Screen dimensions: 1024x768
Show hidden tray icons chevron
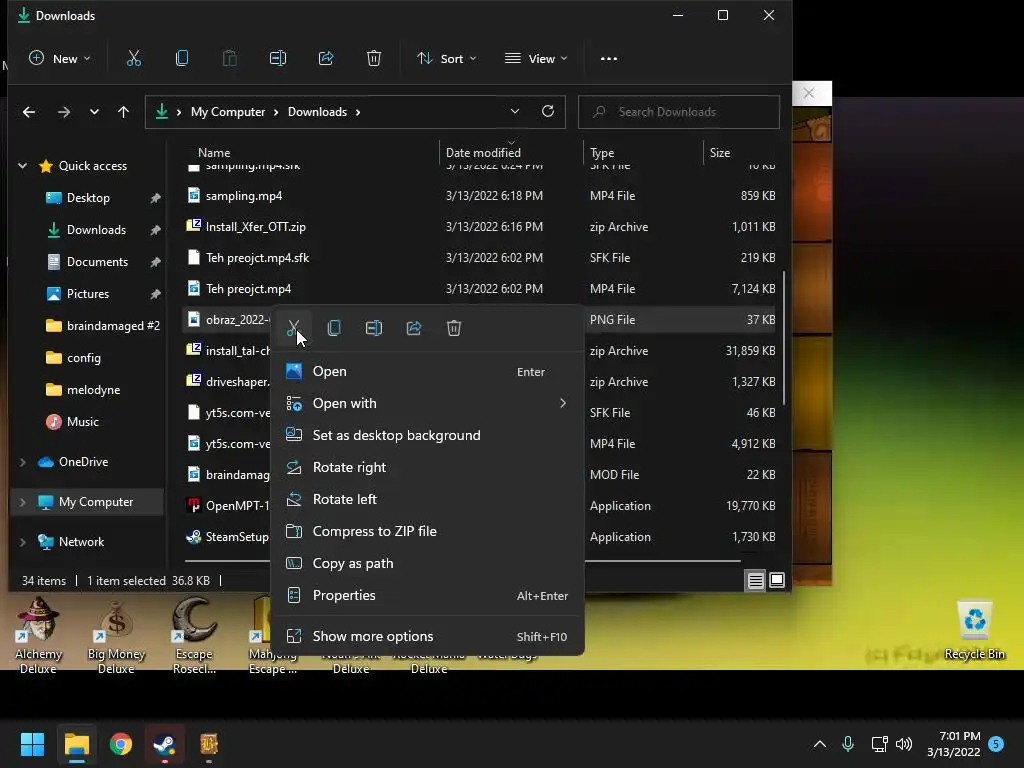pyautogui.click(x=820, y=744)
